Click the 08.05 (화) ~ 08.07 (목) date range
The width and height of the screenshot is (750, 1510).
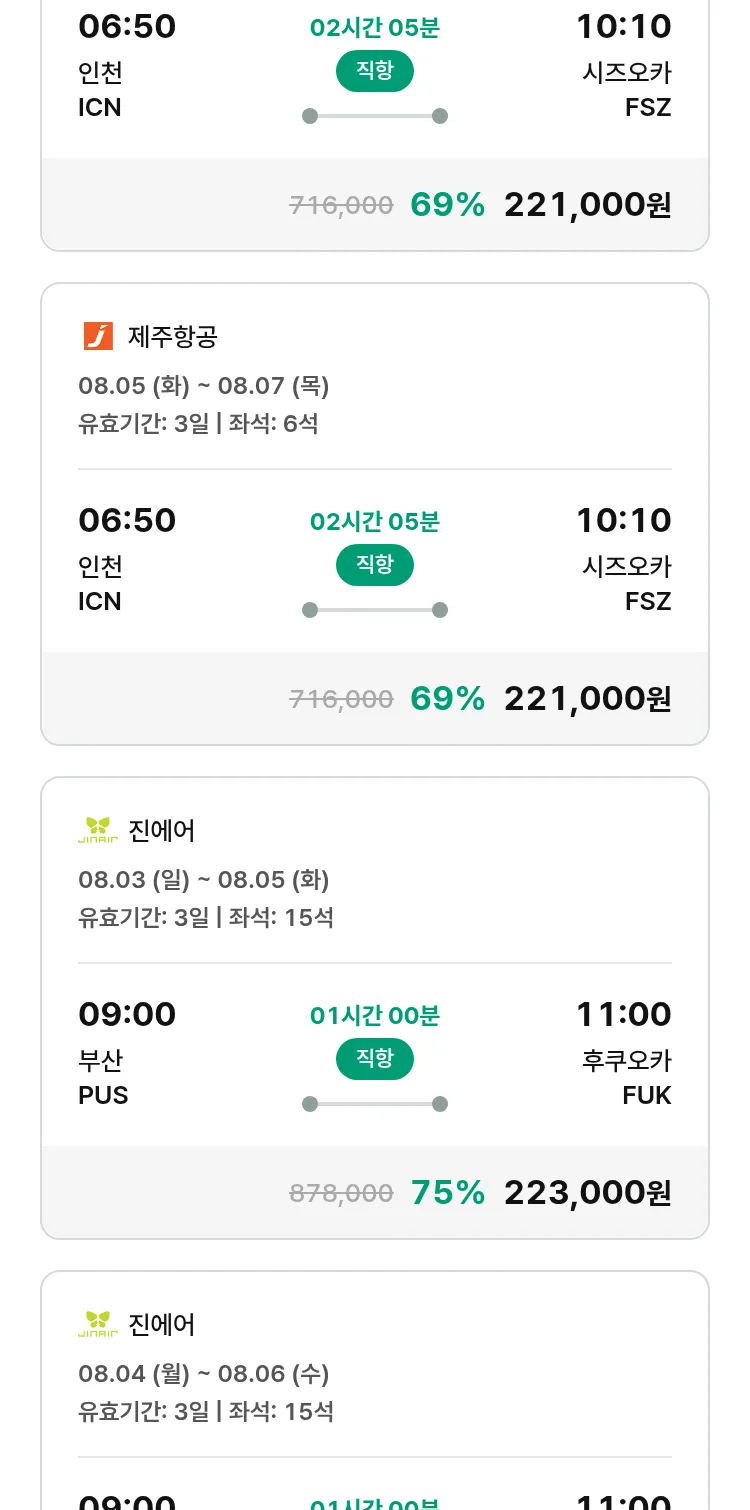(x=204, y=385)
